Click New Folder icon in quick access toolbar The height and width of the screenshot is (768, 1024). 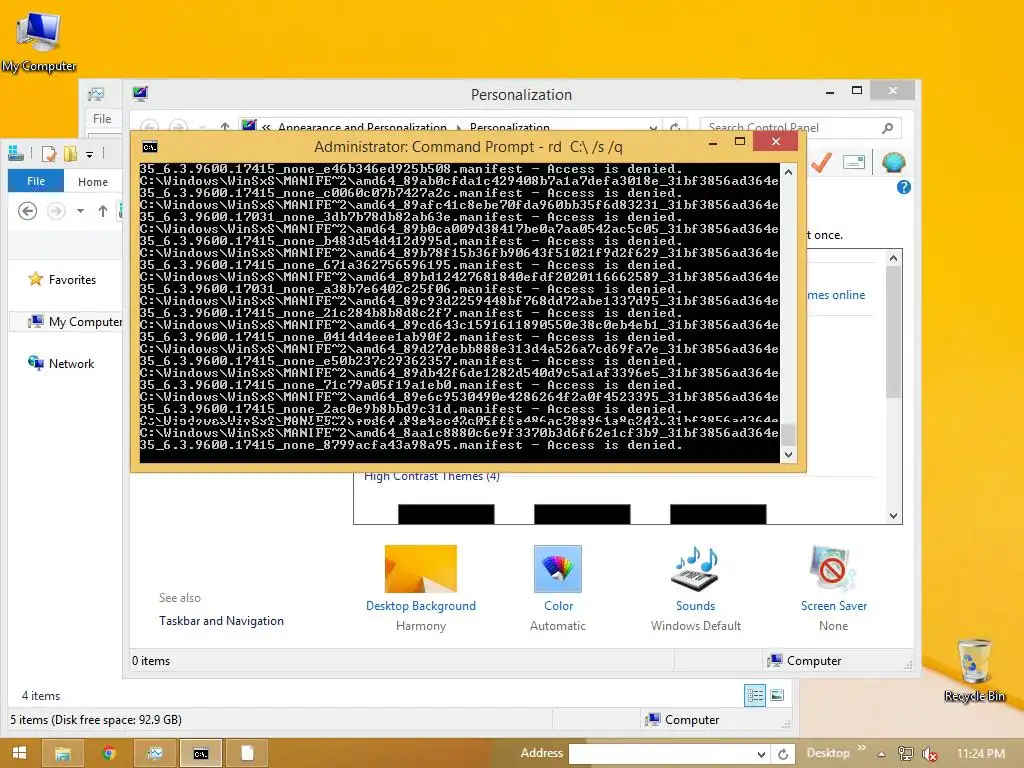click(70, 154)
